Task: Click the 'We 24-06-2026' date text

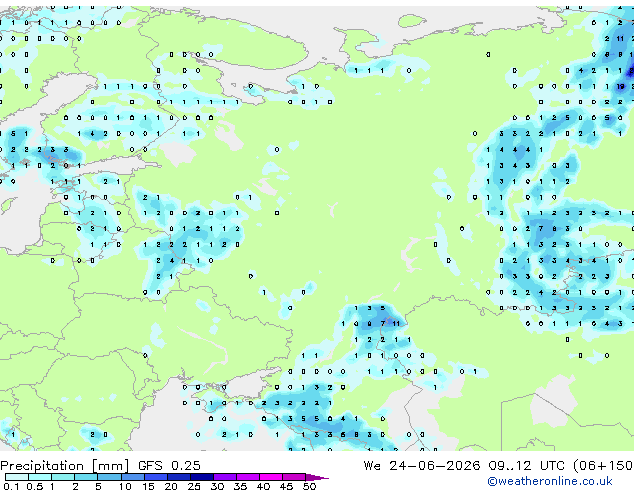Action: tap(422, 466)
